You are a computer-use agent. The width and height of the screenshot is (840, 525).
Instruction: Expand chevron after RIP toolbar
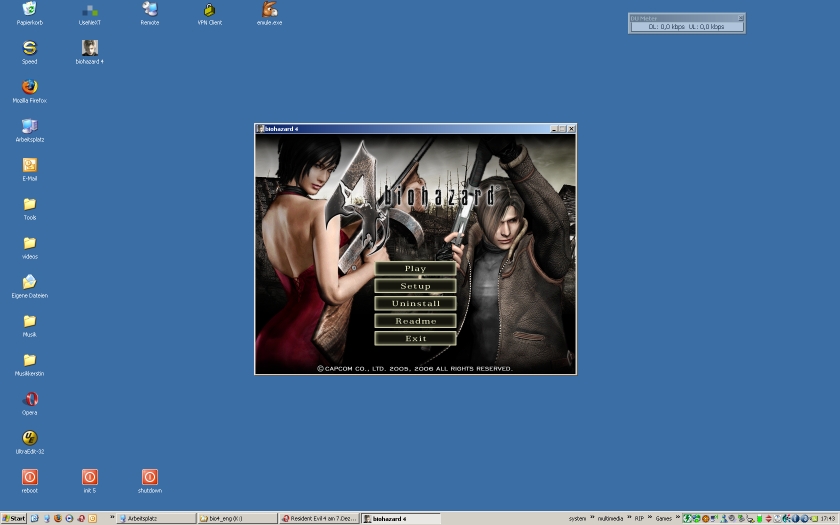coord(650,517)
